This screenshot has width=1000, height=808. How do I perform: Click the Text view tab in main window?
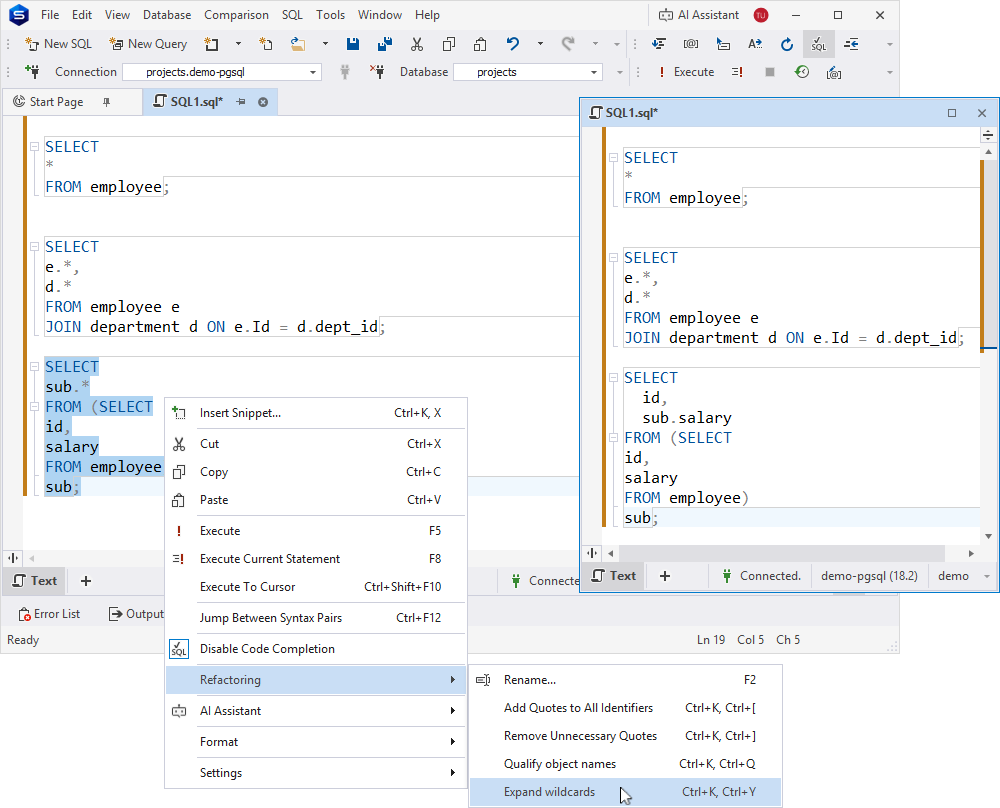[x=35, y=581]
